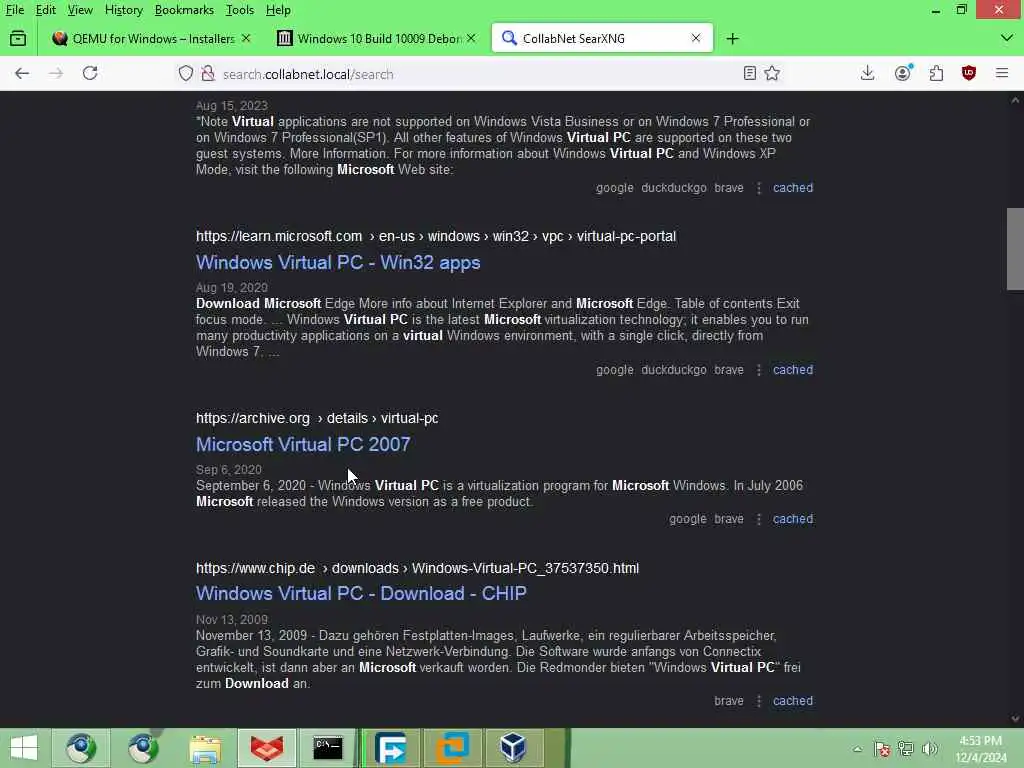The image size is (1024, 768).
Task: Open the History menu
Action: tap(124, 10)
